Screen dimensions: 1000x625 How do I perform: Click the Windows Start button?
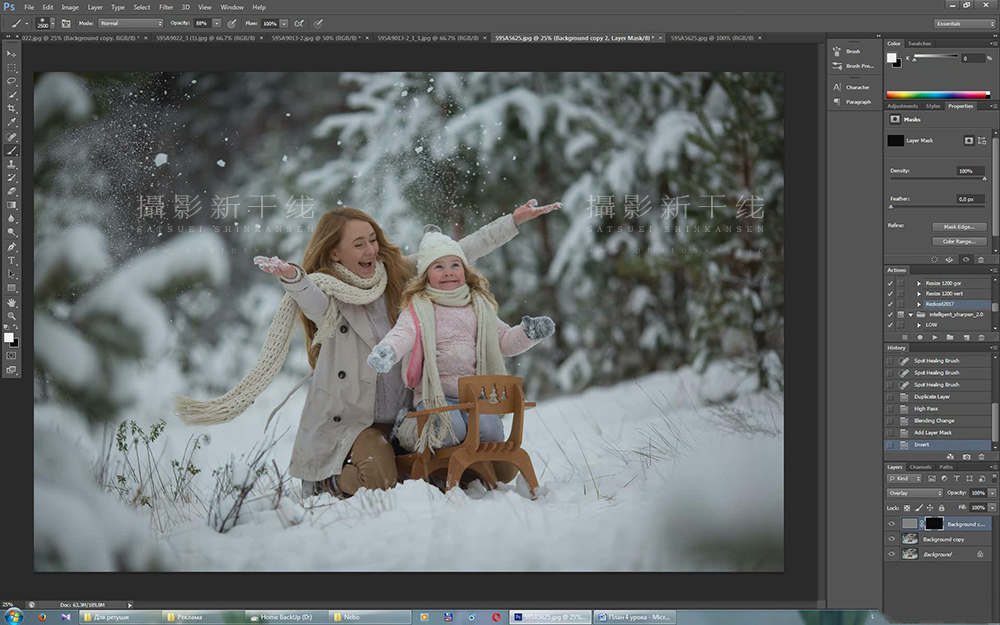tap(13, 617)
